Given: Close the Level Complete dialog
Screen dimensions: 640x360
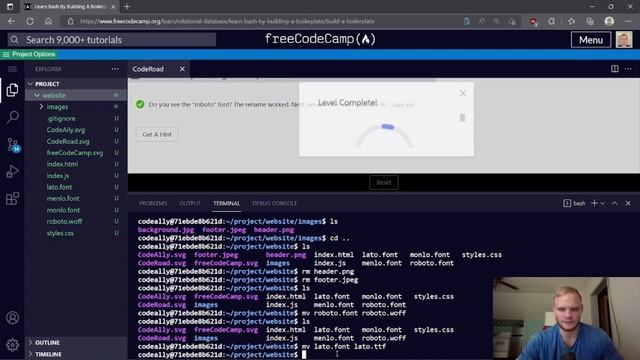Looking at the screenshot, I should click(462, 93).
